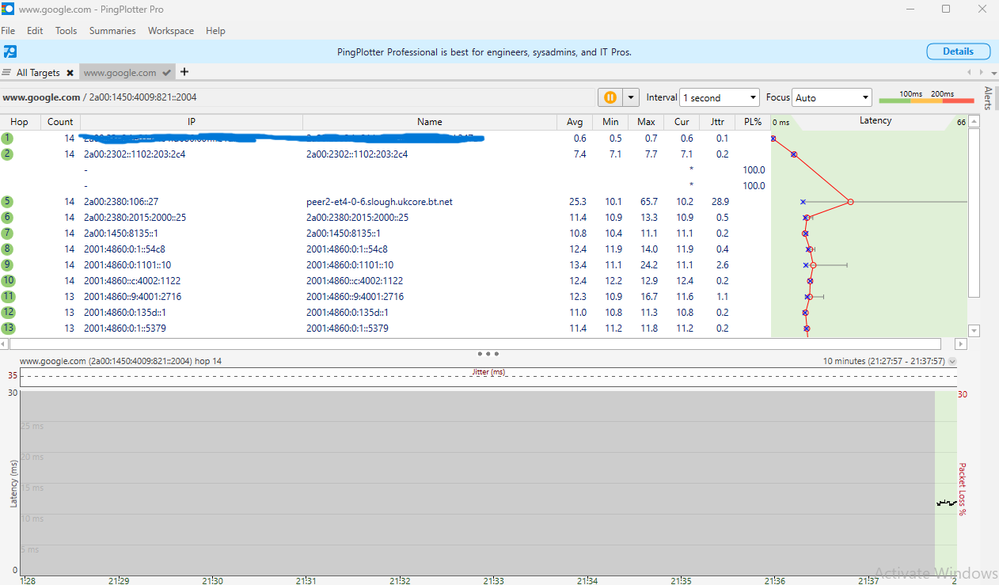Open the Summaries menu
Screen dimensions: 999x585
(x=112, y=31)
